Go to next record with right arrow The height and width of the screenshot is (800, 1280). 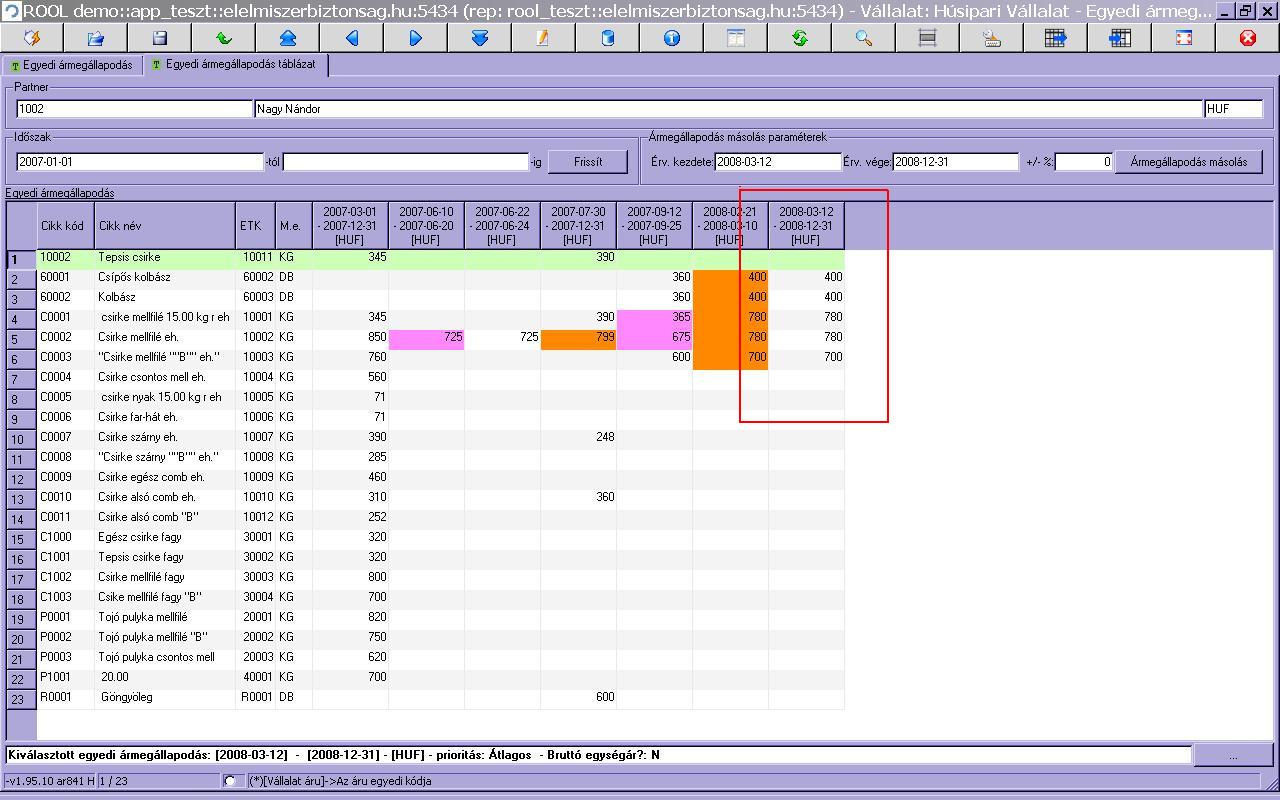[416, 38]
